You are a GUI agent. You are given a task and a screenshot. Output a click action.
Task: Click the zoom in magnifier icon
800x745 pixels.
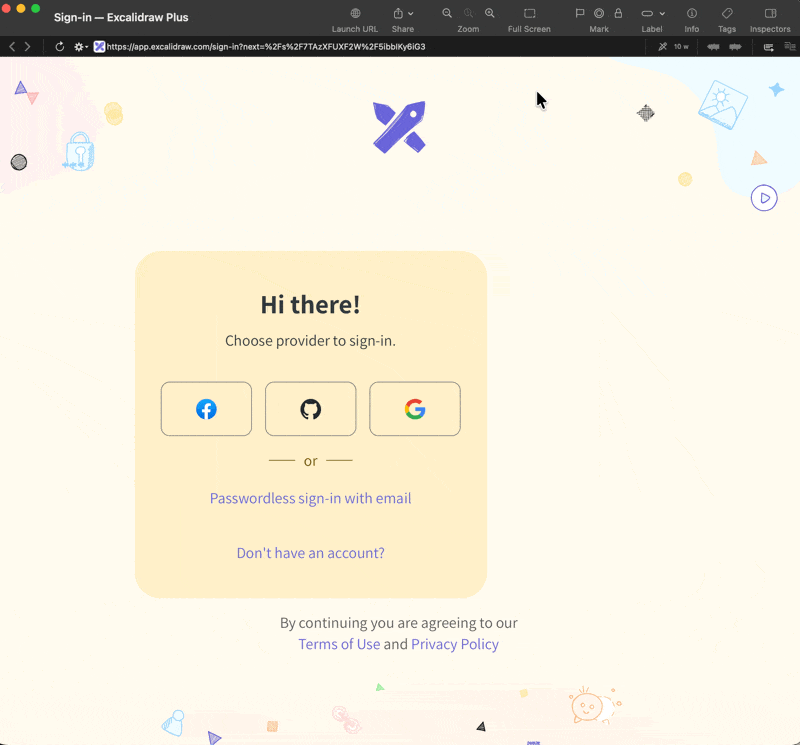click(490, 13)
